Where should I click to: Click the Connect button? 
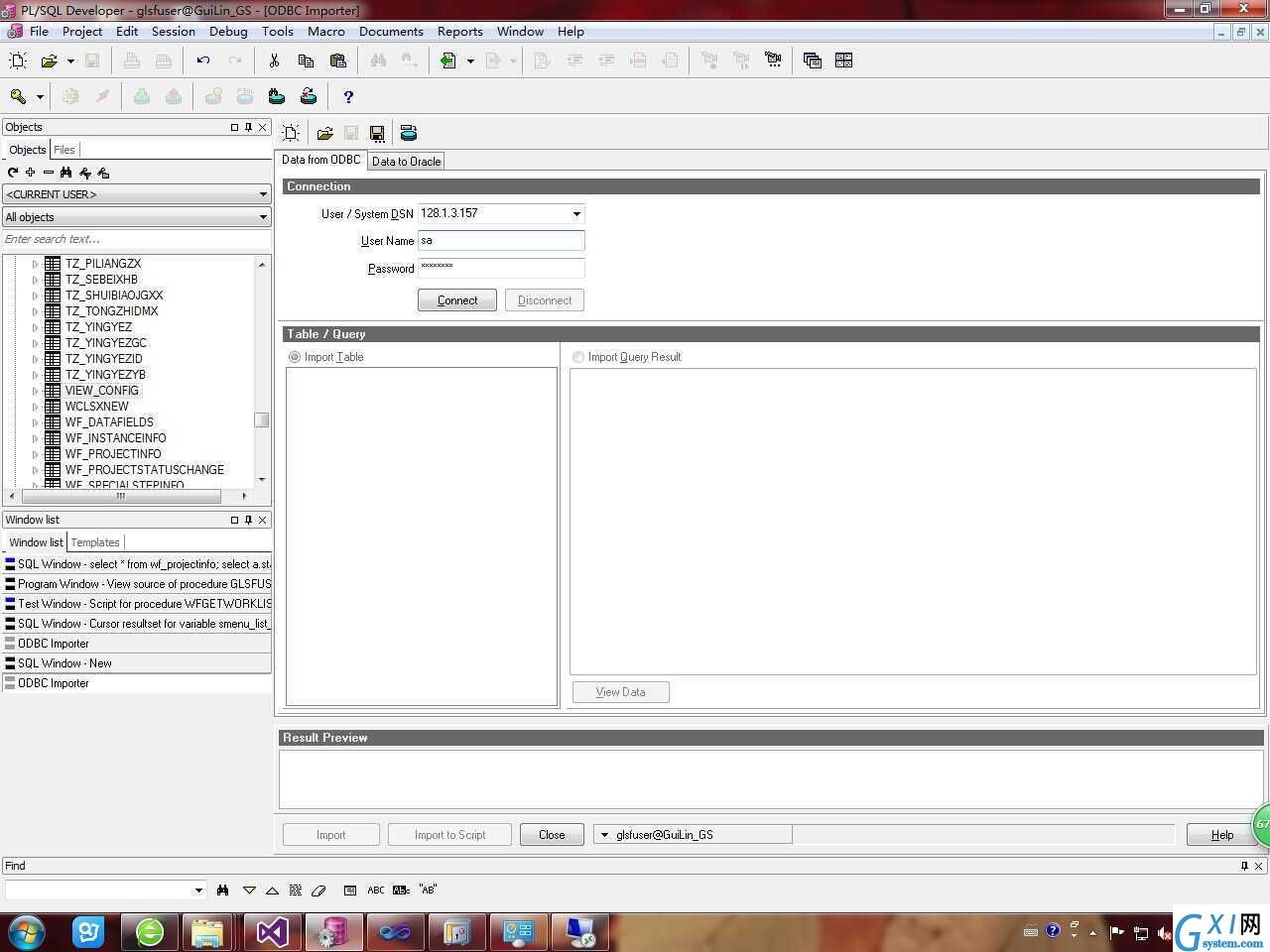point(457,300)
